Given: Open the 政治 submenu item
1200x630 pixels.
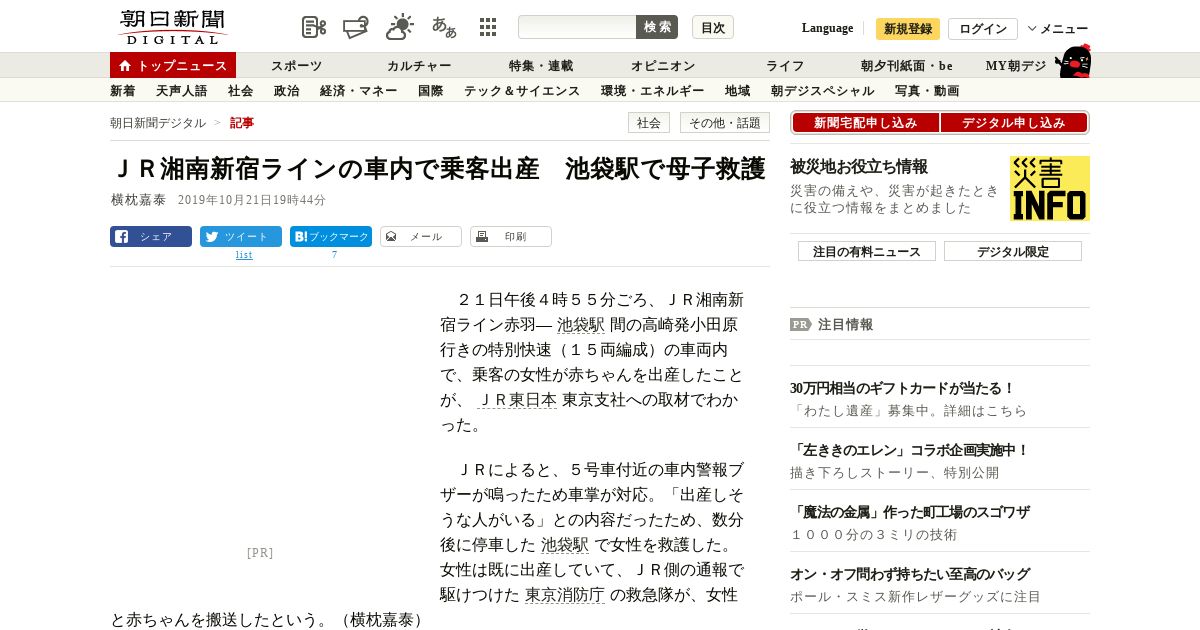Looking at the screenshot, I should [287, 91].
